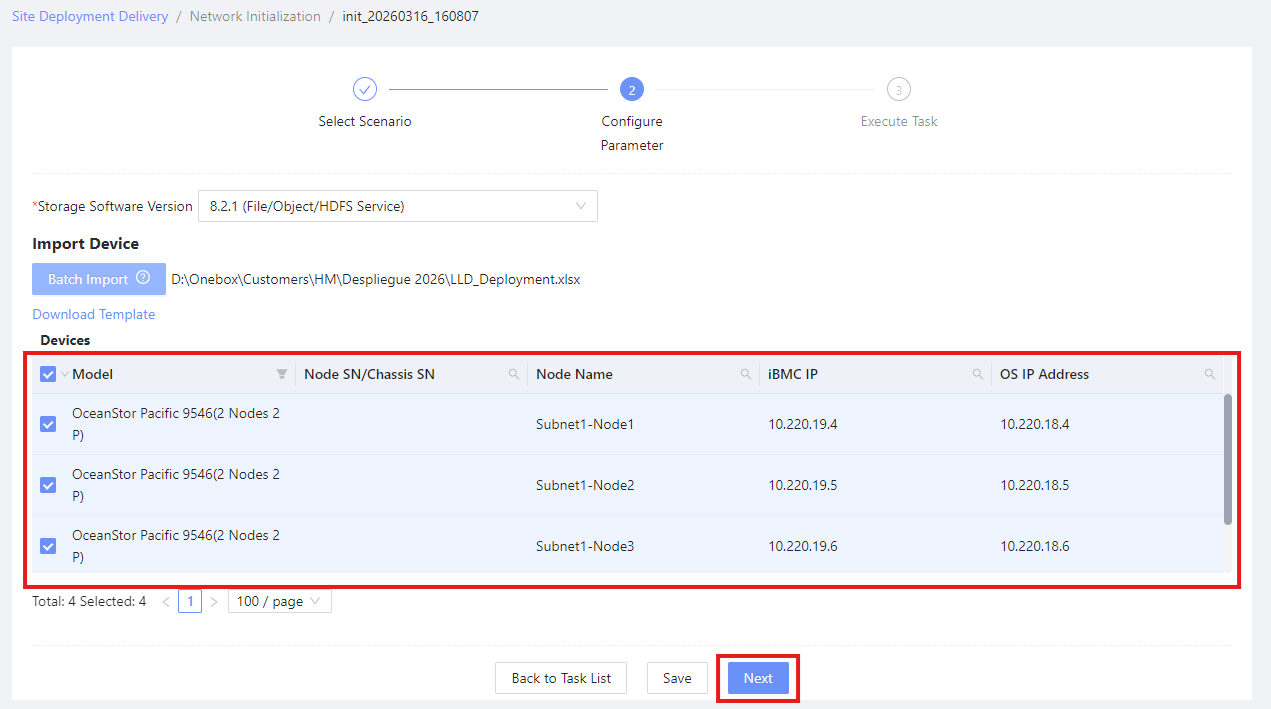Expand selection options arrow beside header checkbox
1271x709 pixels.
(x=65, y=374)
